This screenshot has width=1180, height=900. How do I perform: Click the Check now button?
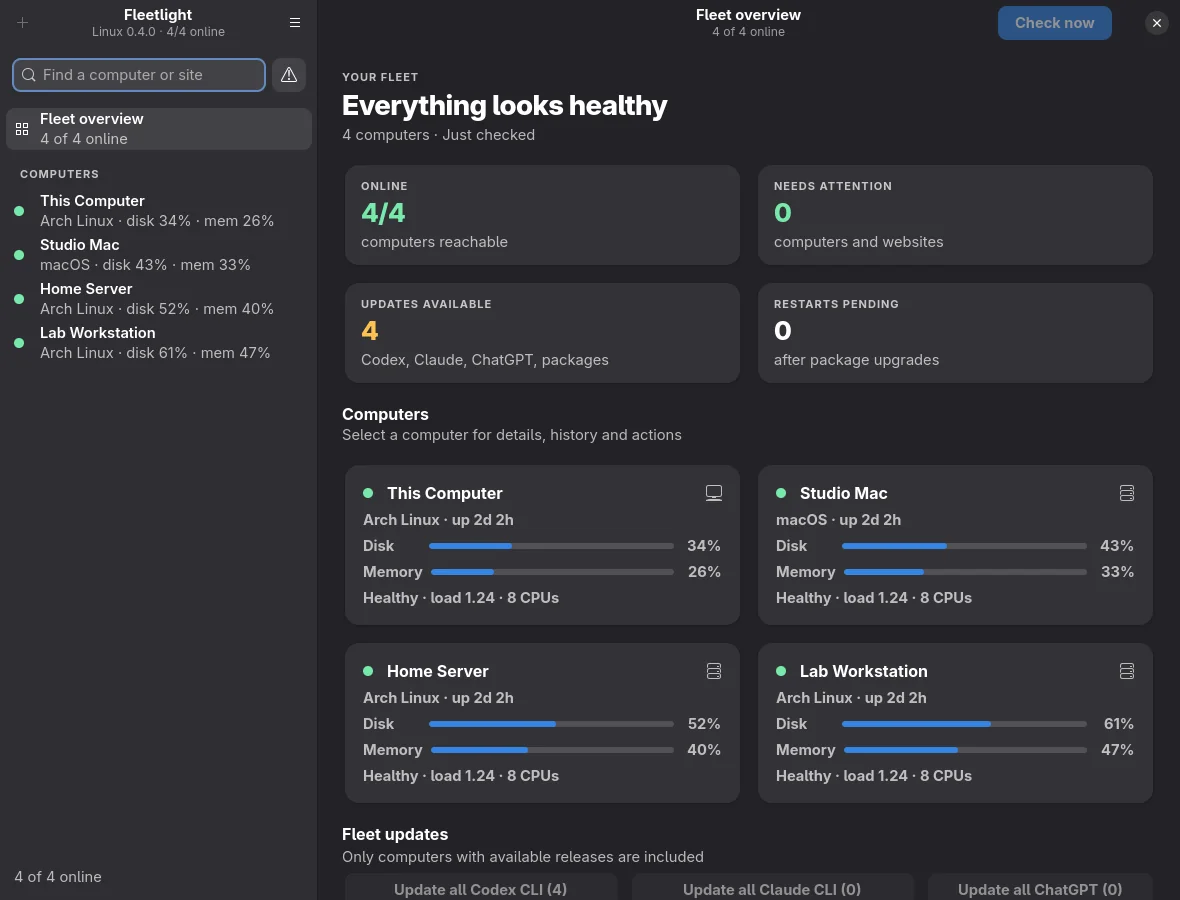[1054, 23]
